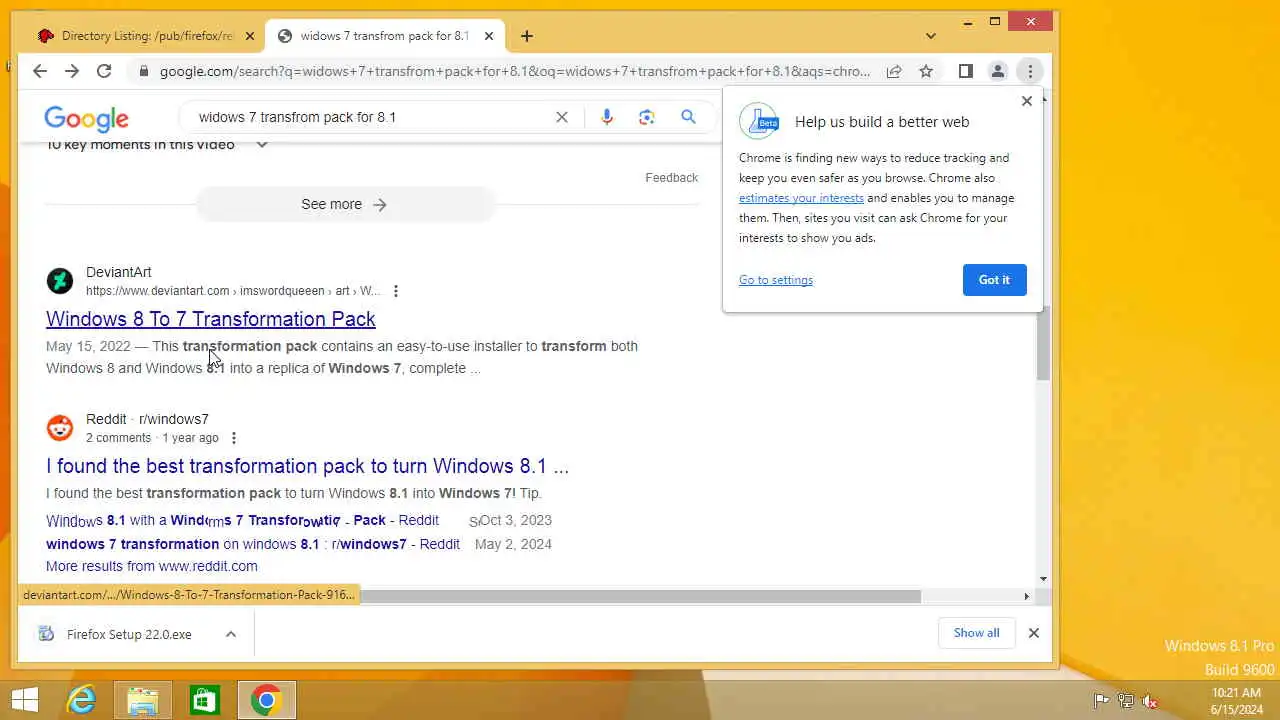Dismiss the Help us build popup X
Viewport: 1280px width, 720px height.
(x=1026, y=101)
